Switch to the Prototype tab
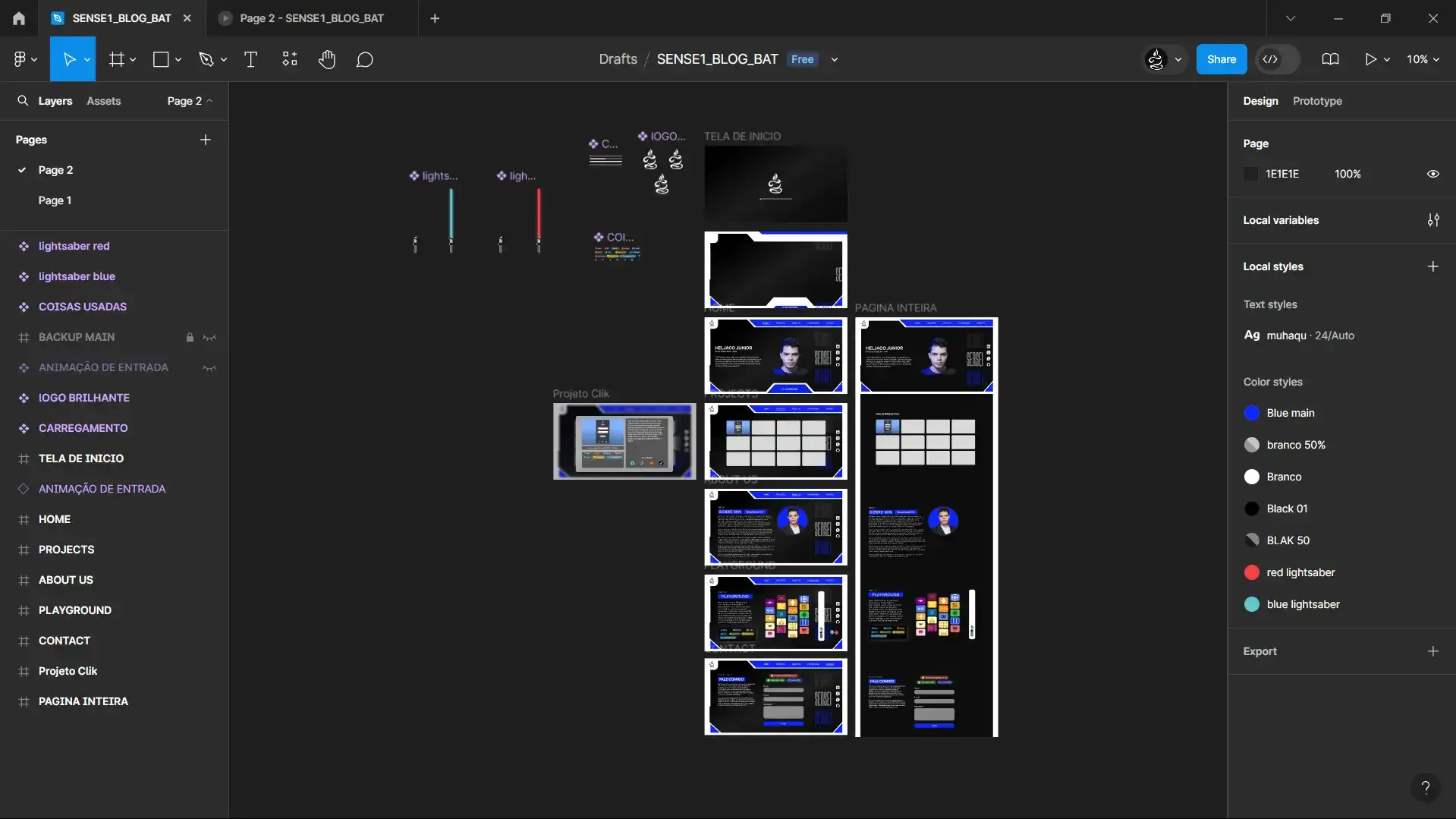The image size is (1456, 819). pyautogui.click(x=1317, y=101)
